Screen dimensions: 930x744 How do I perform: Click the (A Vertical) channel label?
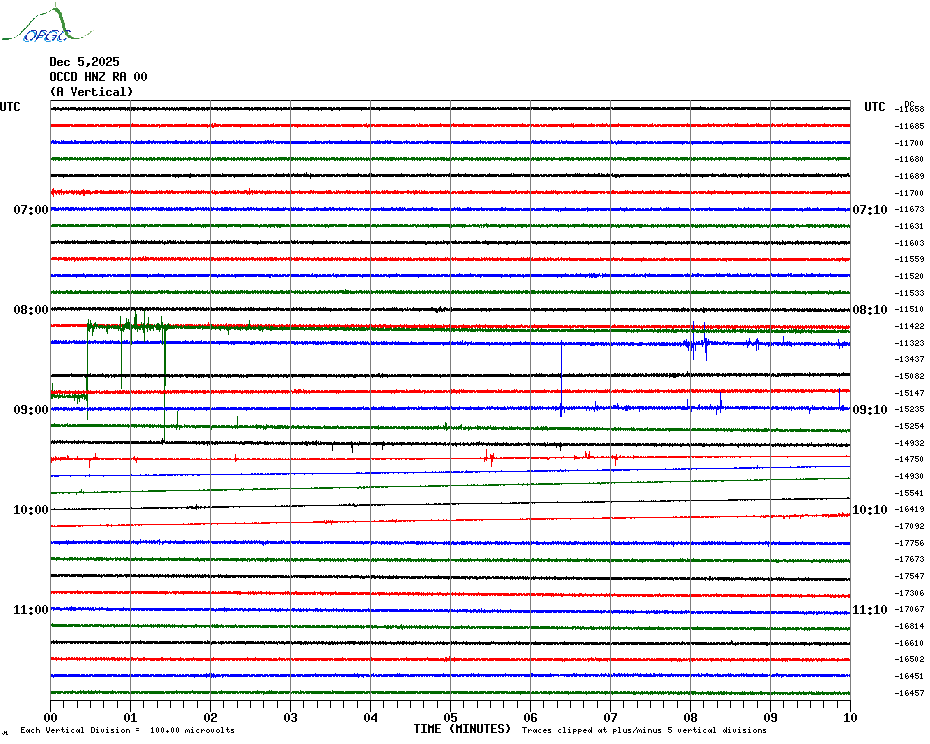[91, 92]
